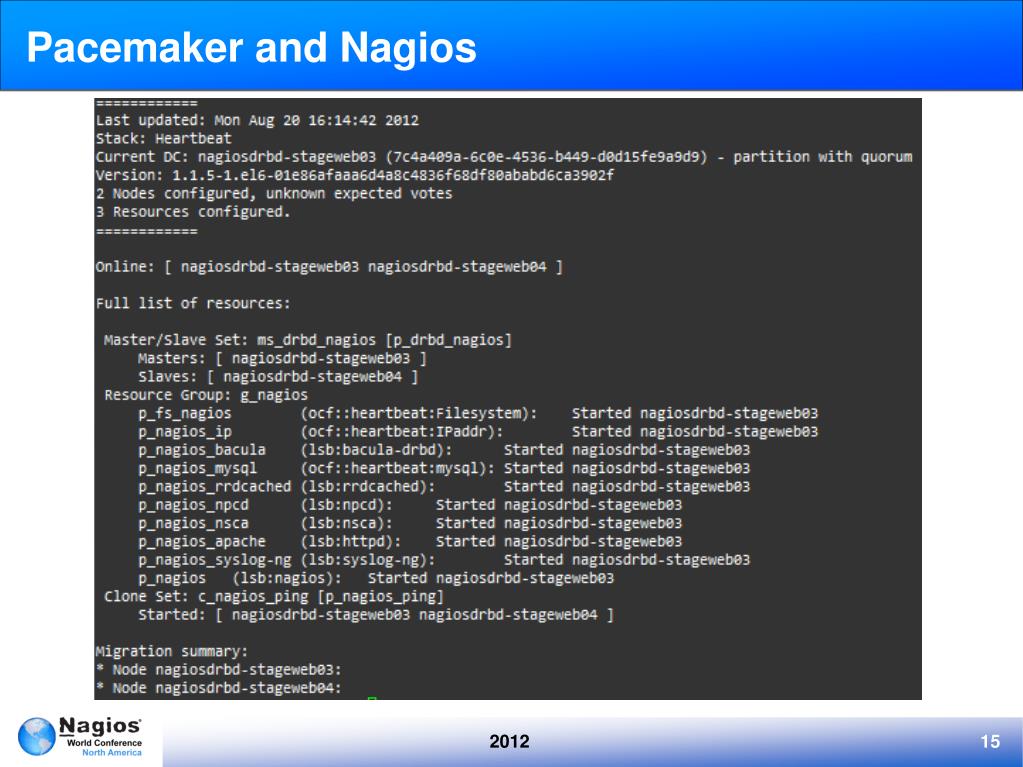Click the p_nagios_ip resource row
This screenshot has height=767, width=1023.
[478, 431]
